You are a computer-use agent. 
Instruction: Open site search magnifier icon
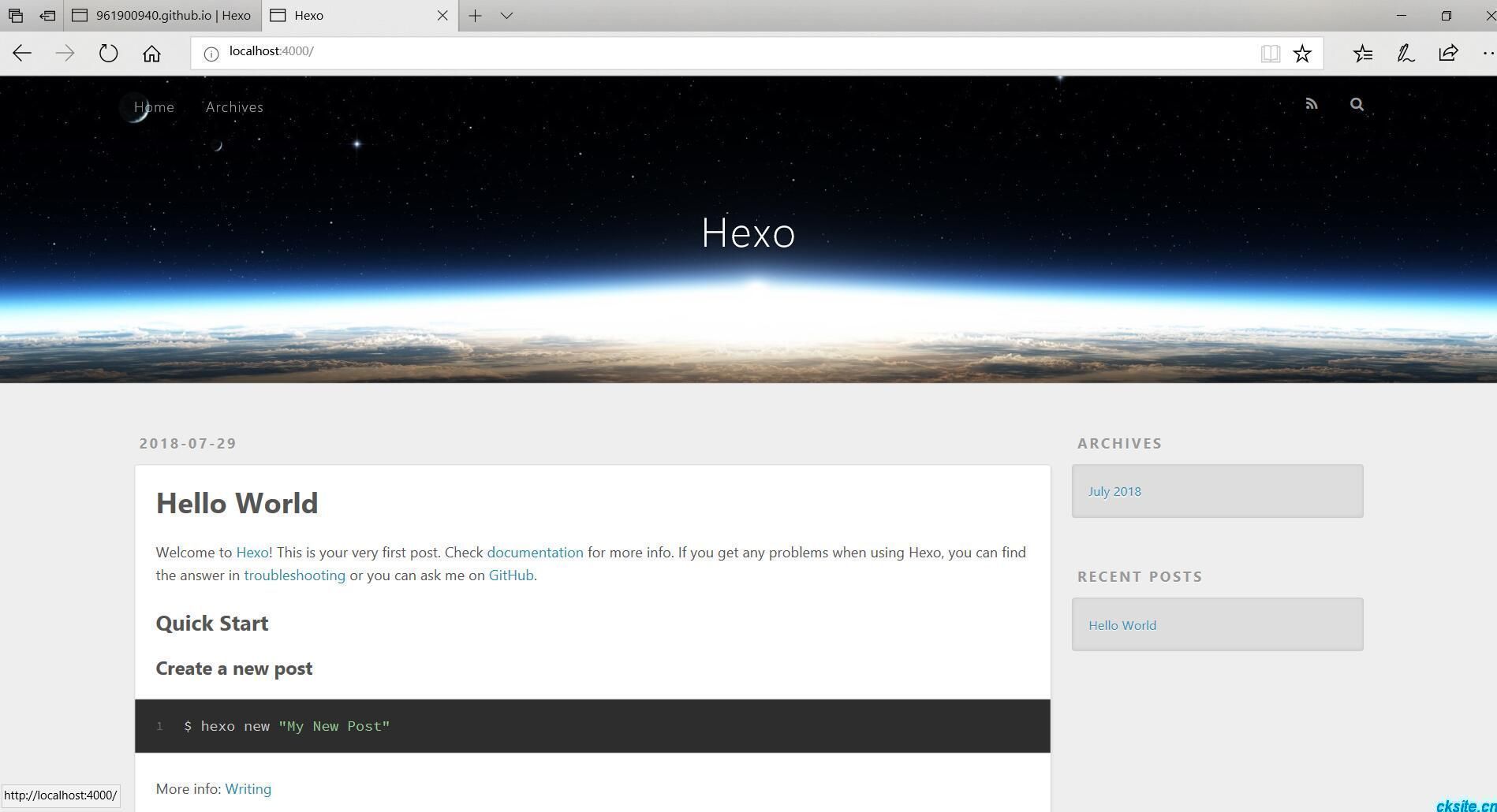[x=1357, y=104]
